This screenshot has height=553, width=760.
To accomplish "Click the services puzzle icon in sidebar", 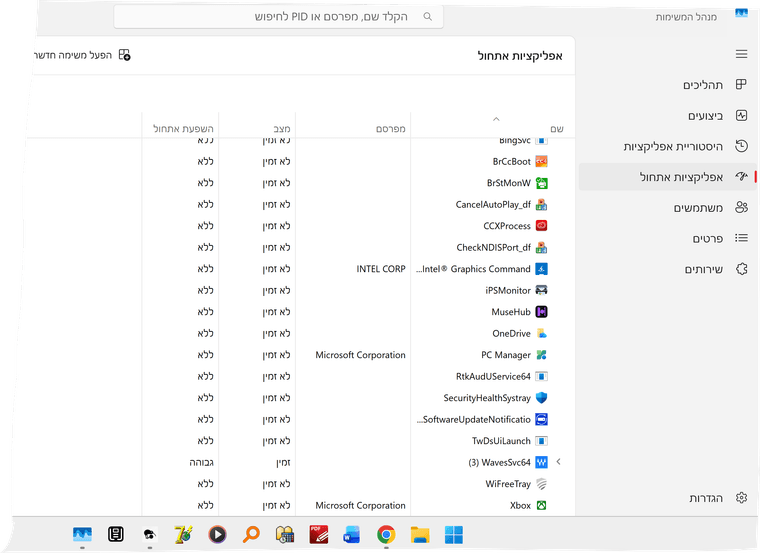I will [741, 269].
